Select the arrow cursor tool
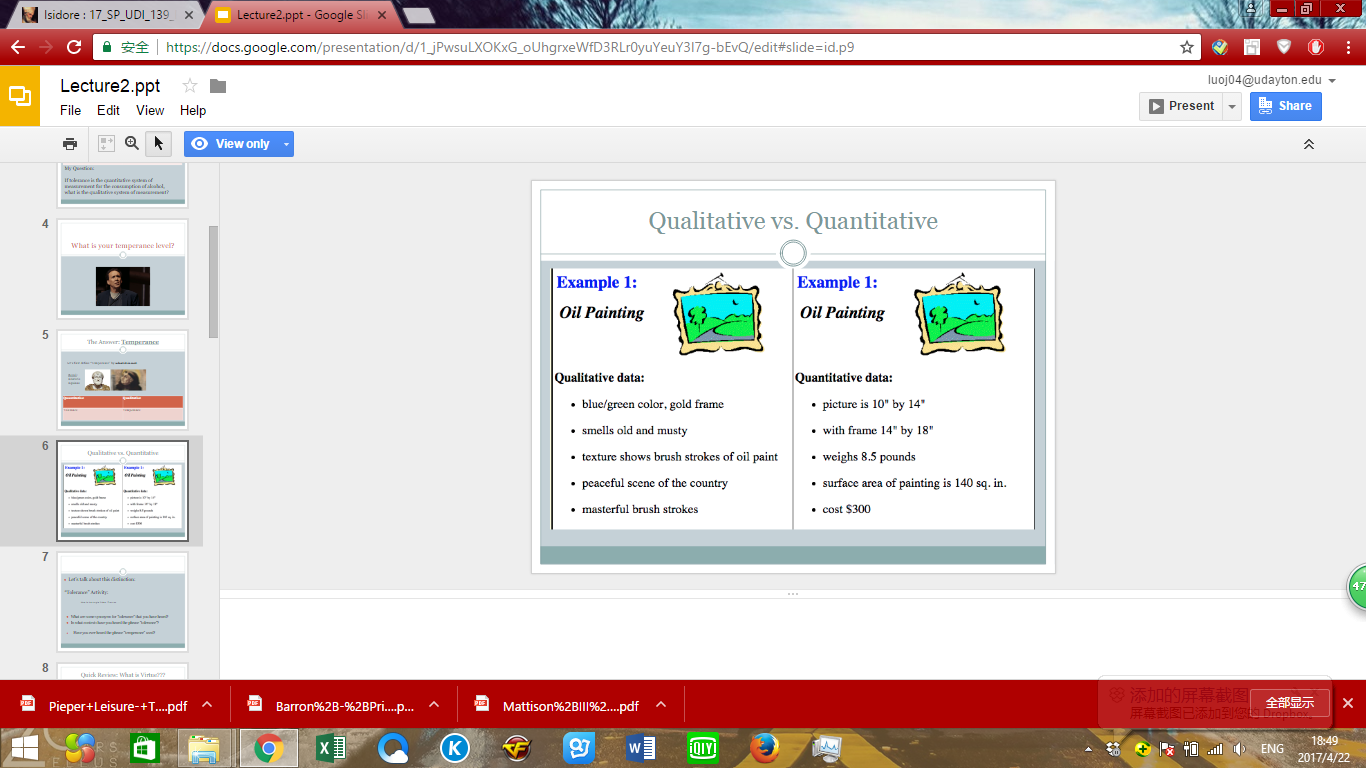 tap(158, 144)
